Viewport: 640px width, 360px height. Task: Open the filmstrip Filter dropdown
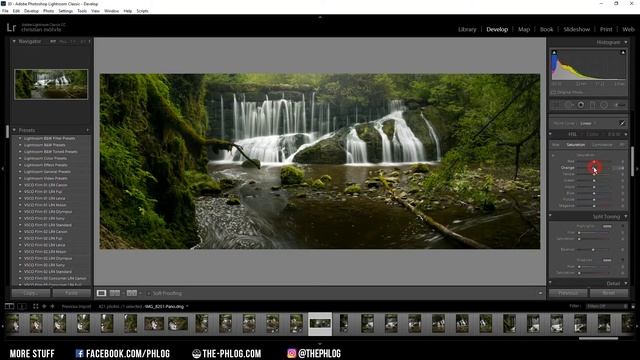(607, 306)
